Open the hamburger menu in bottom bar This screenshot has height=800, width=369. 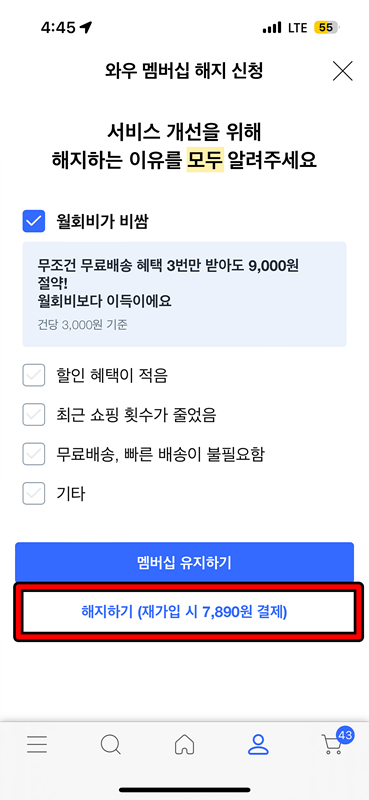(x=37, y=745)
